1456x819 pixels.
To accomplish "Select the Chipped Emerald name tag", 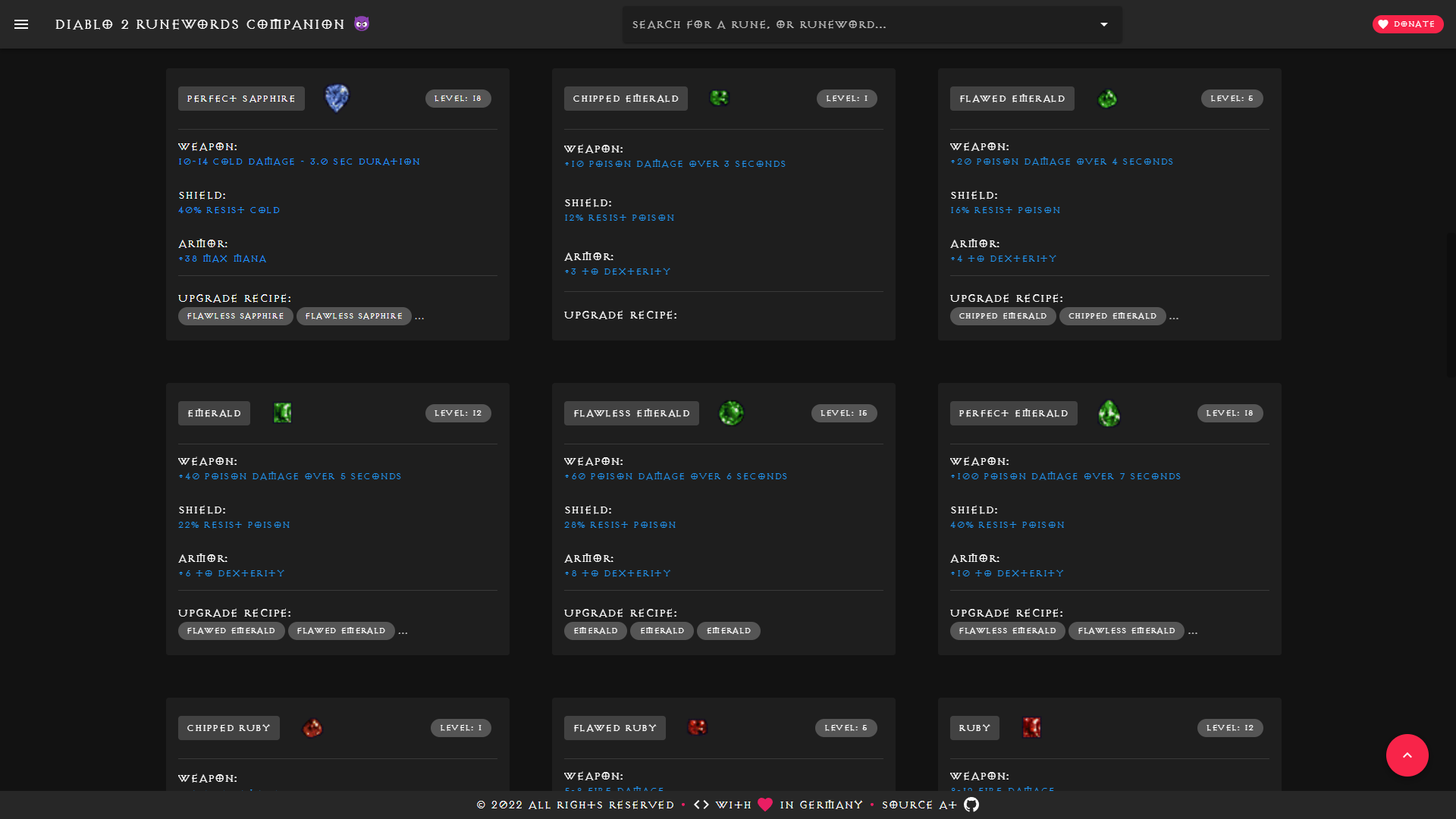I will pos(626,99).
